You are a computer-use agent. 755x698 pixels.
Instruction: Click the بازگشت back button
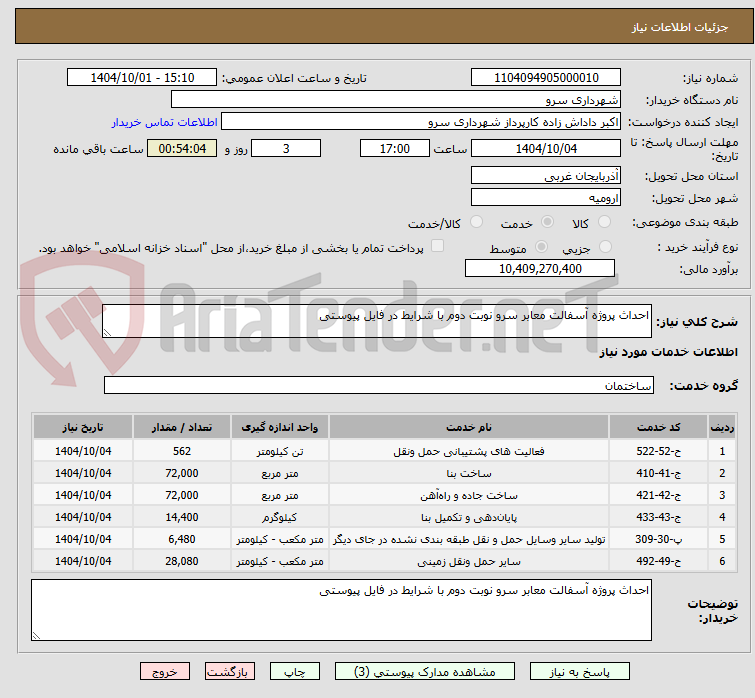230,672
